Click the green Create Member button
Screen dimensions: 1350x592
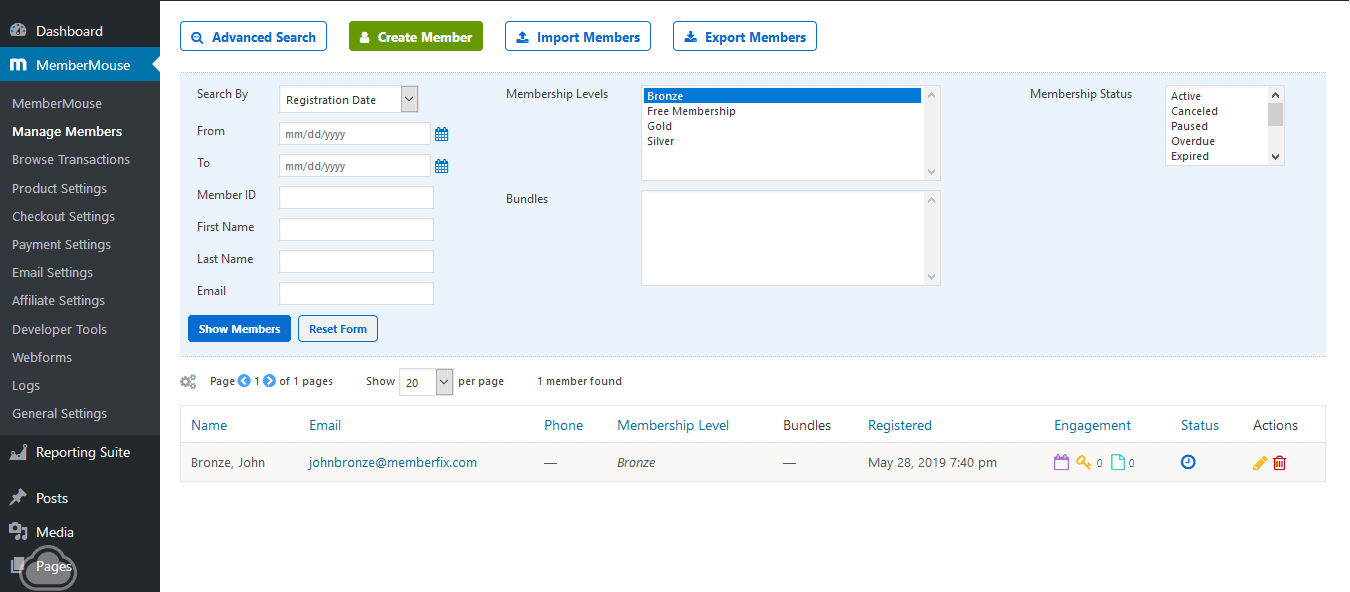pyautogui.click(x=415, y=37)
